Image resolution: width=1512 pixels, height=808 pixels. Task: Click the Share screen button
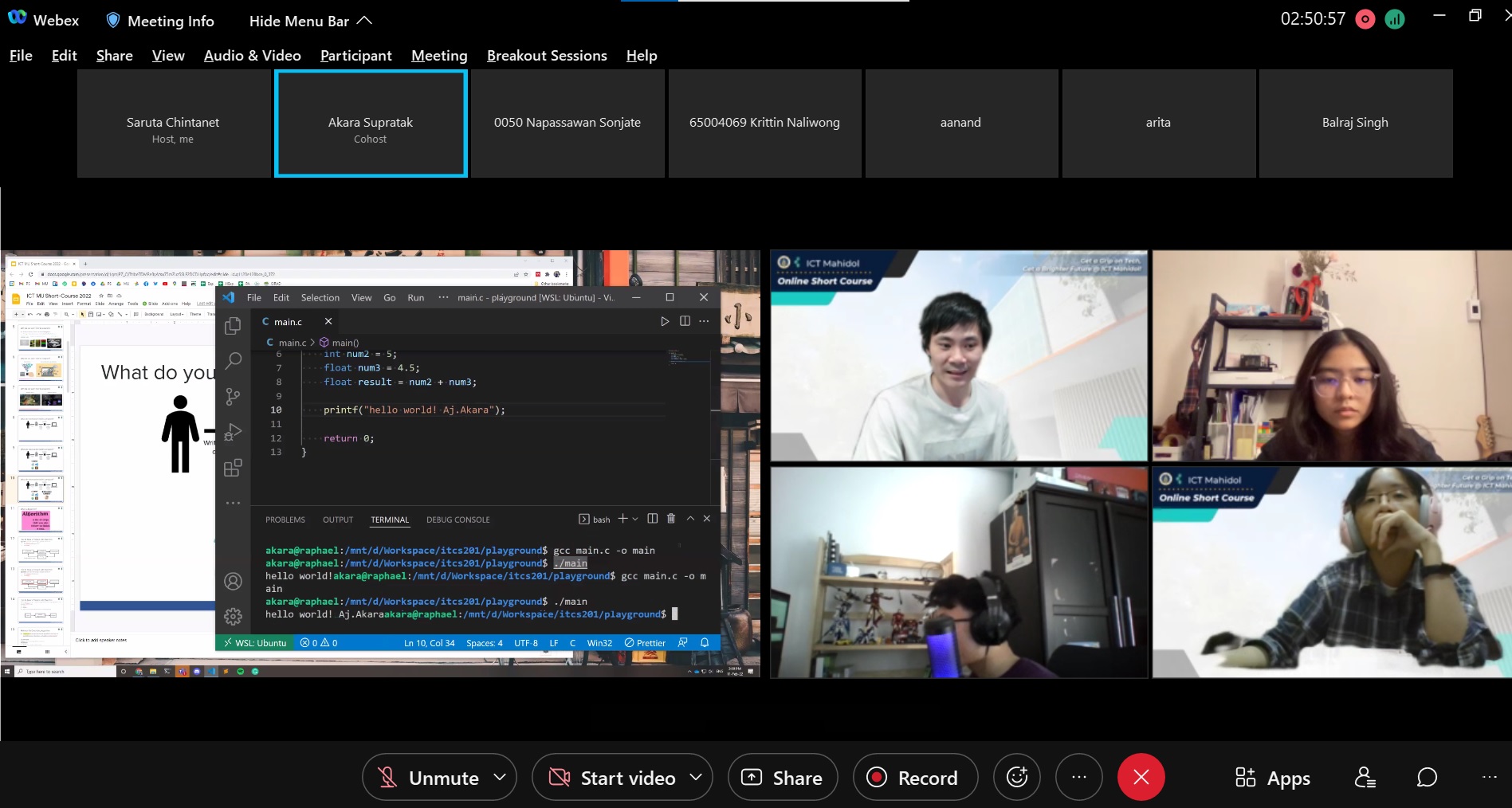[x=782, y=778]
